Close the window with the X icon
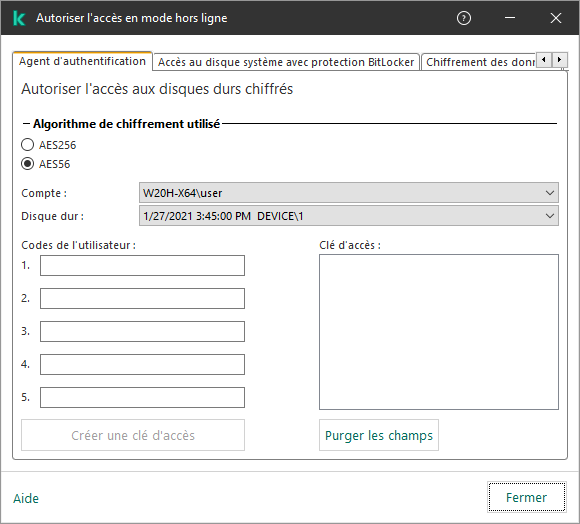Screen dimensions: 580x524 [x=556, y=18]
